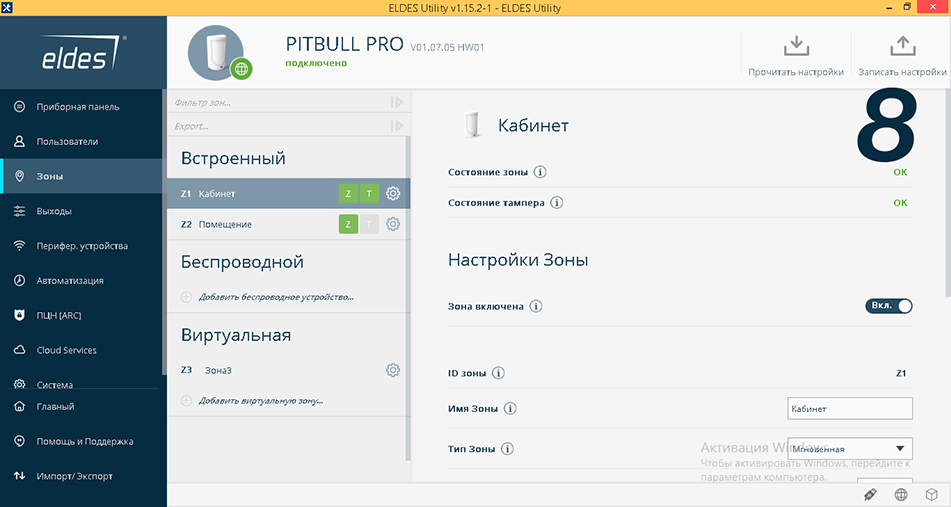The width and height of the screenshot is (951, 507).
Task: Open settings gear for Z1 Кабинет
Action: 393,193
